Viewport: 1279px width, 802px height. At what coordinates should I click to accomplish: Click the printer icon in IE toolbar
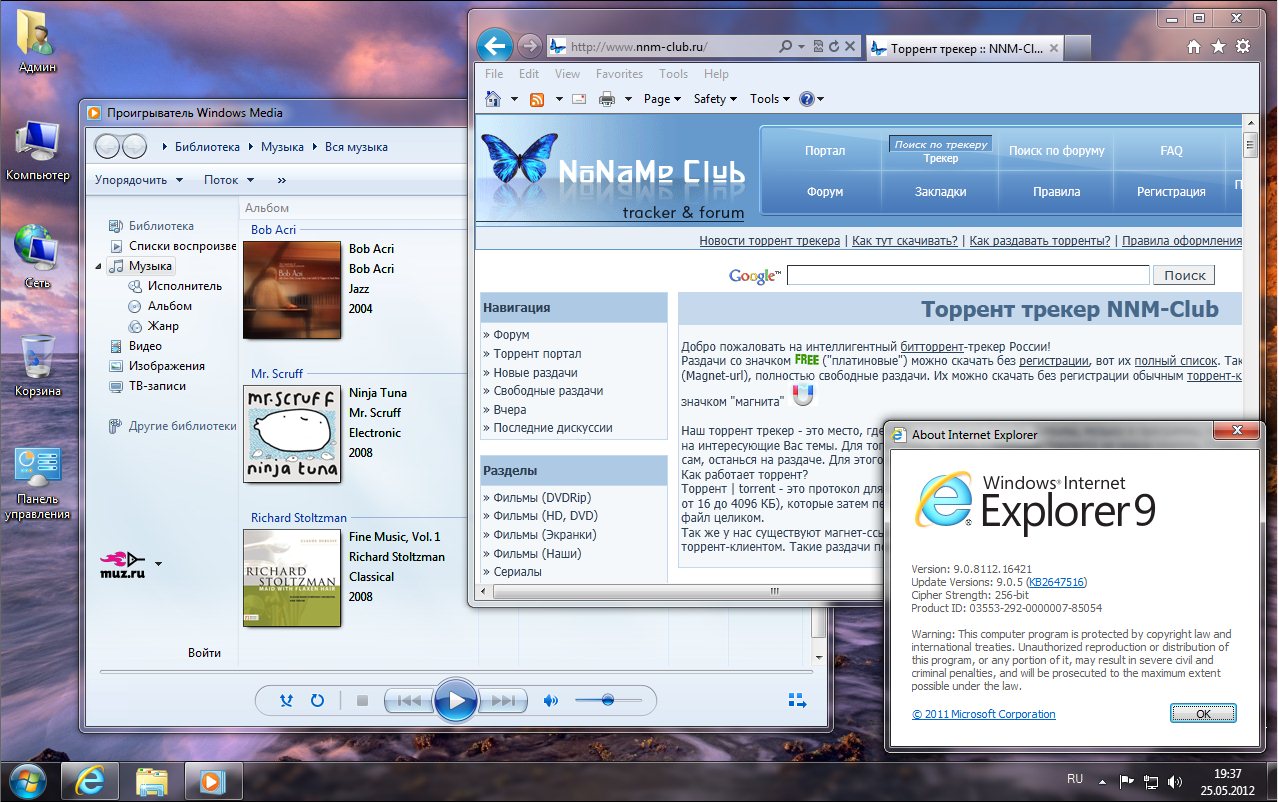point(606,99)
